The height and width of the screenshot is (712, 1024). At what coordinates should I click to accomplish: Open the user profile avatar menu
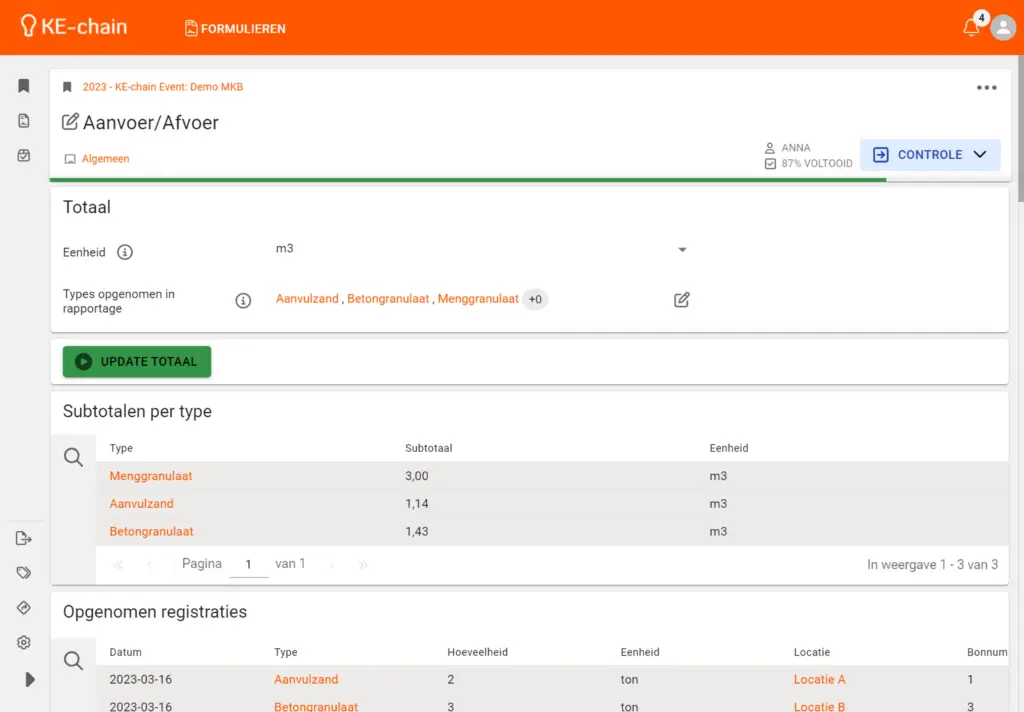click(1002, 28)
